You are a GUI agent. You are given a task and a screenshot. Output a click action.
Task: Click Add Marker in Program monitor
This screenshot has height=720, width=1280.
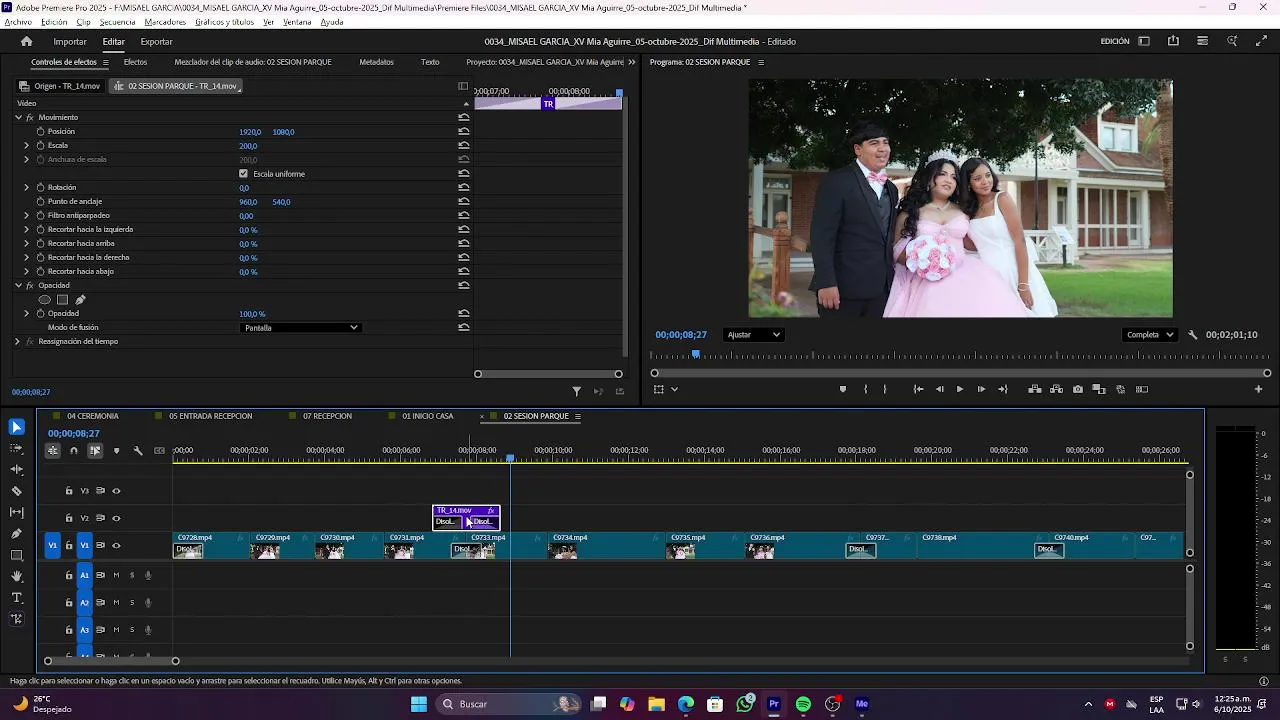click(x=842, y=389)
